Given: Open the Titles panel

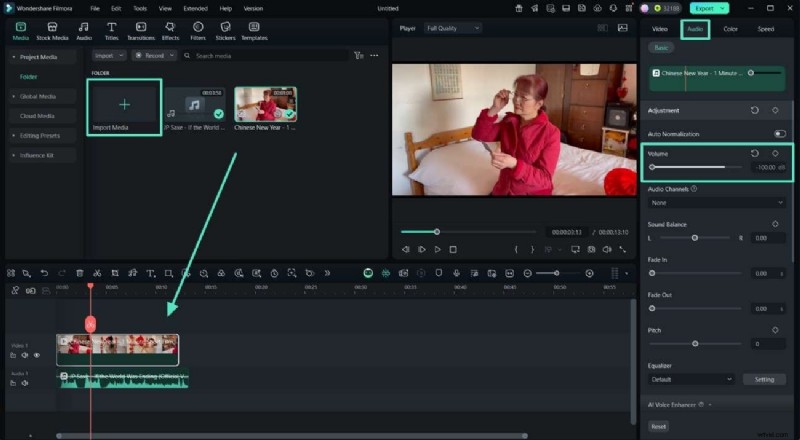Looking at the screenshot, I should tap(111, 31).
